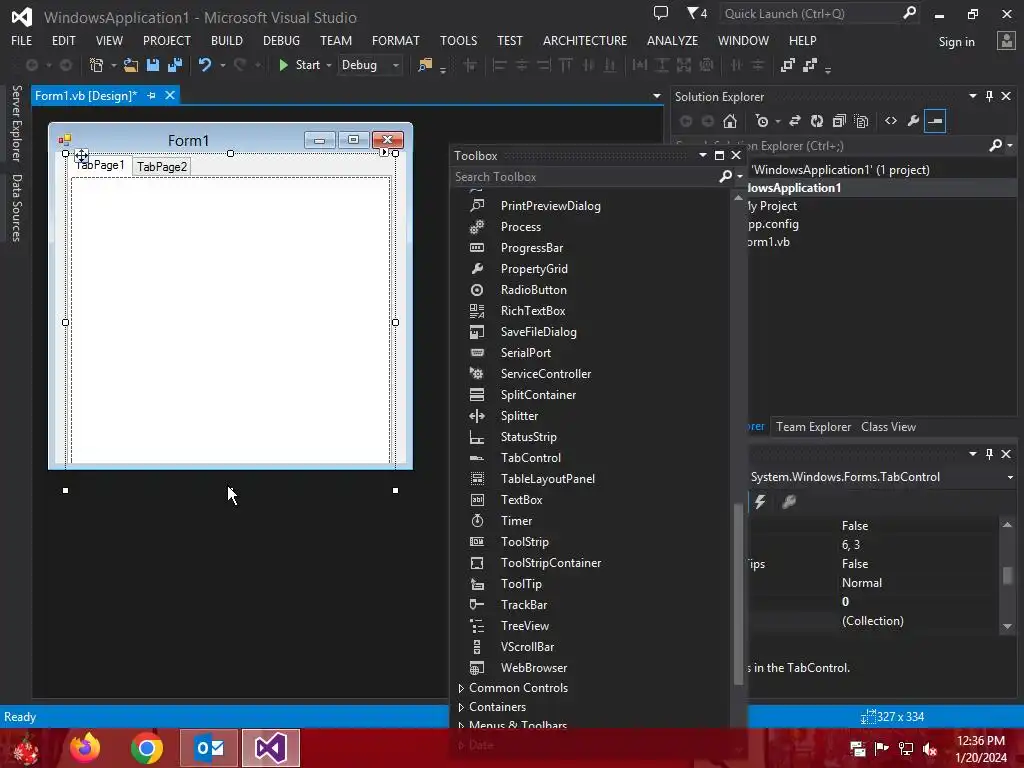Open the Debug configuration dropdown

point(370,65)
